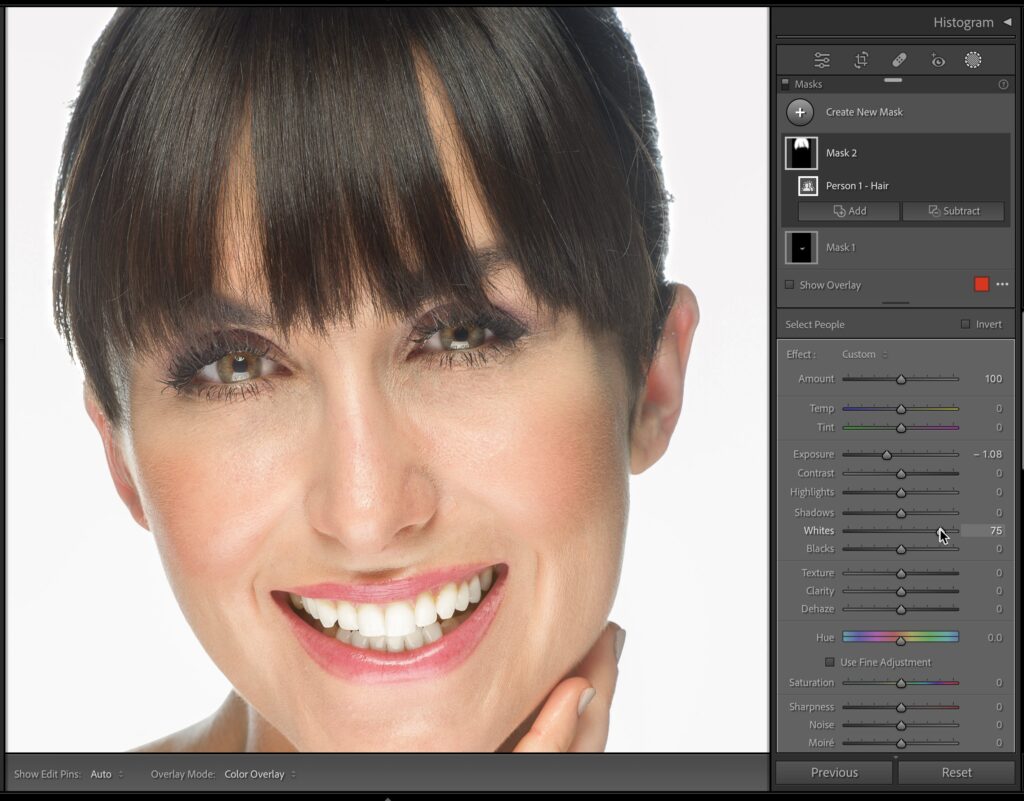This screenshot has height=801, width=1024.
Task: Open overlay options three-dot menu
Action: [1002, 285]
